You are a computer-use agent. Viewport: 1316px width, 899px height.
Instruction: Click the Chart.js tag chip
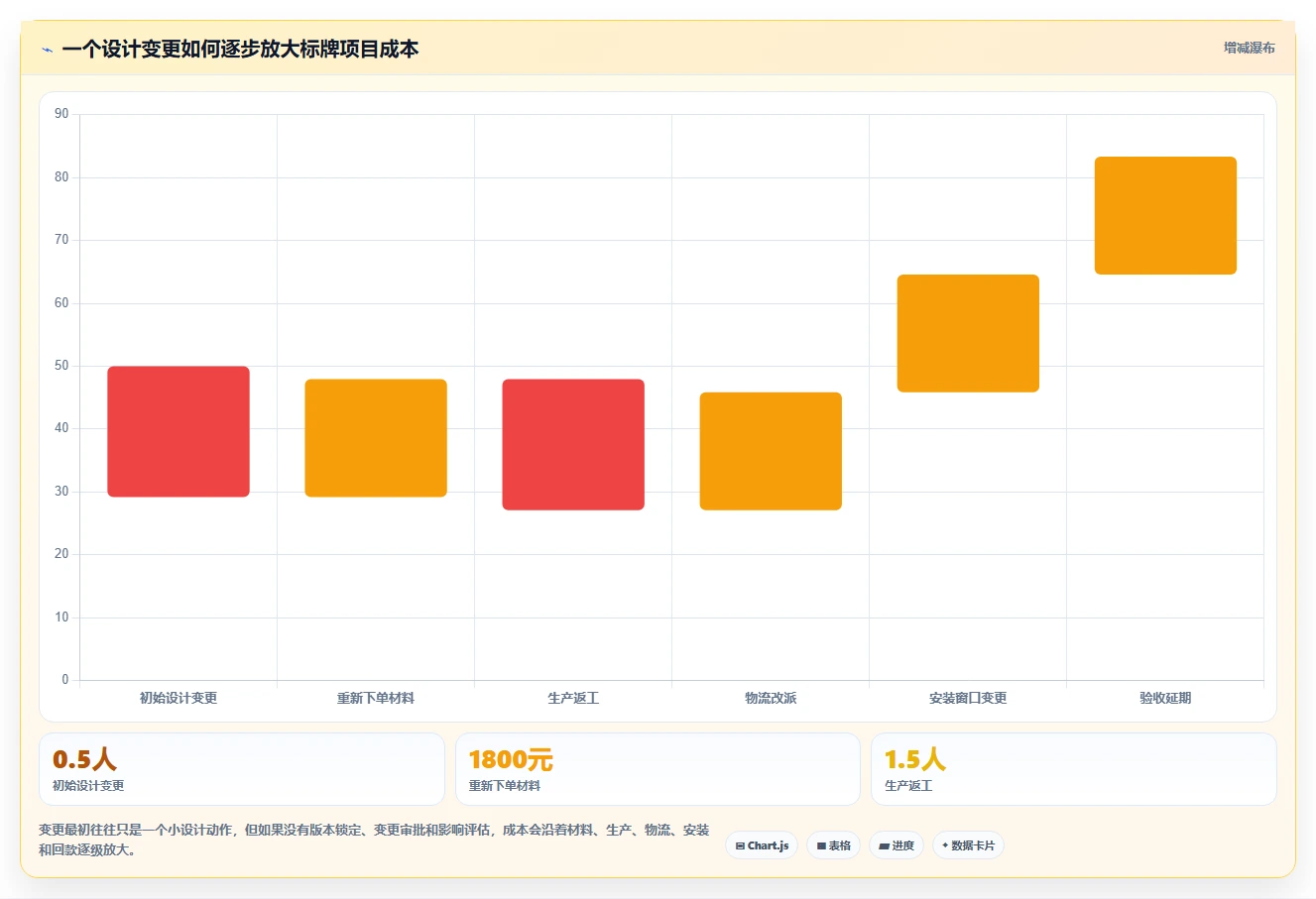click(x=762, y=845)
